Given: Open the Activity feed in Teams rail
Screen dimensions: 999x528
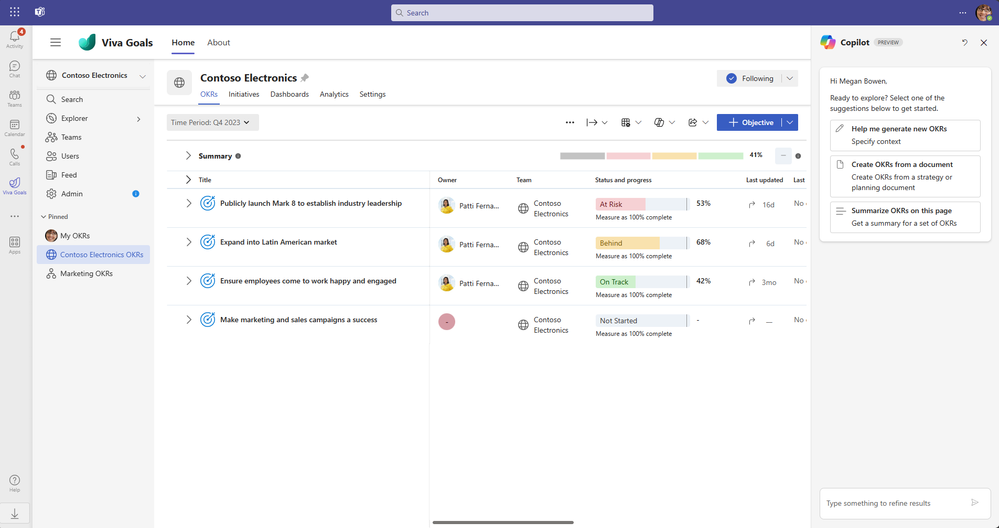Looking at the screenshot, I should click(x=15, y=39).
